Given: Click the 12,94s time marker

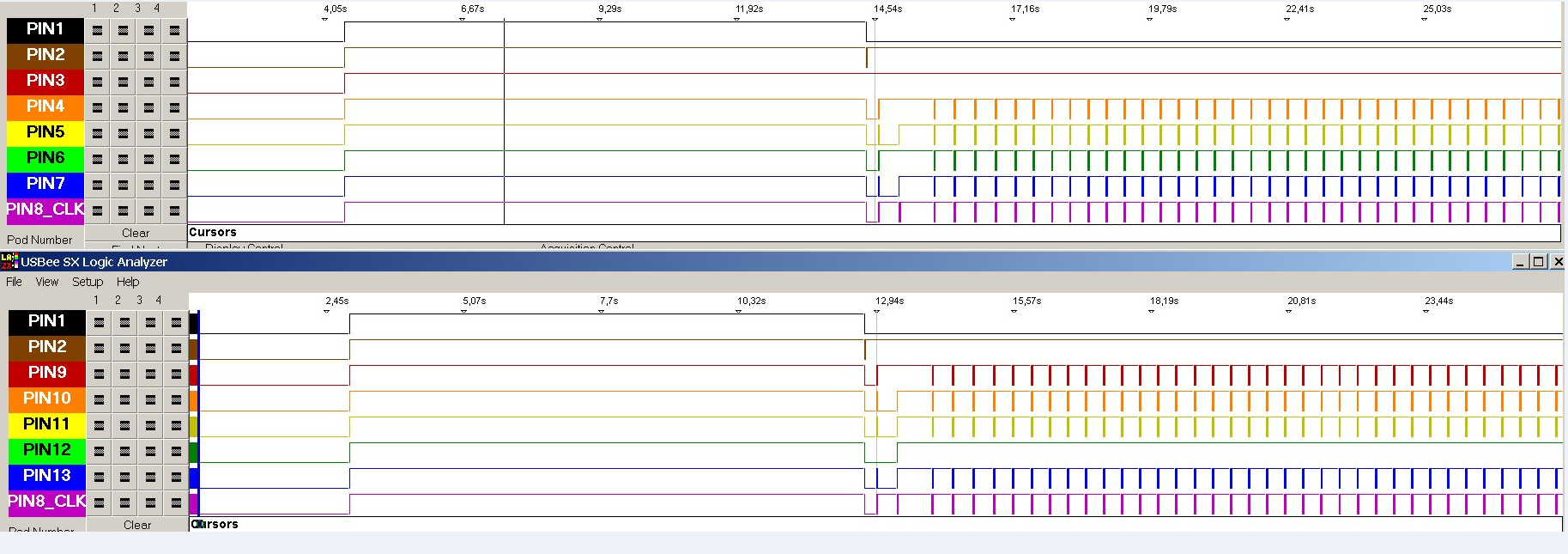Looking at the screenshot, I should click(x=889, y=301).
